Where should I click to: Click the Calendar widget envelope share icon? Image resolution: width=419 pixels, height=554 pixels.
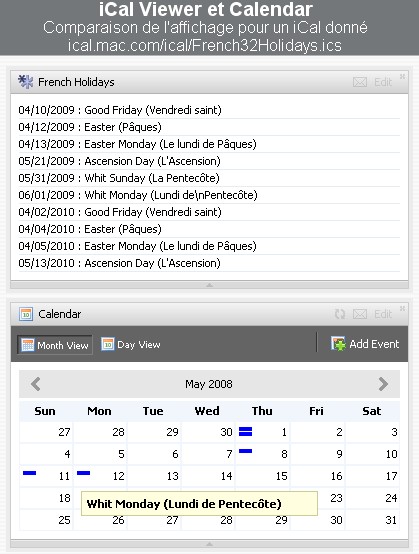coord(360,314)
